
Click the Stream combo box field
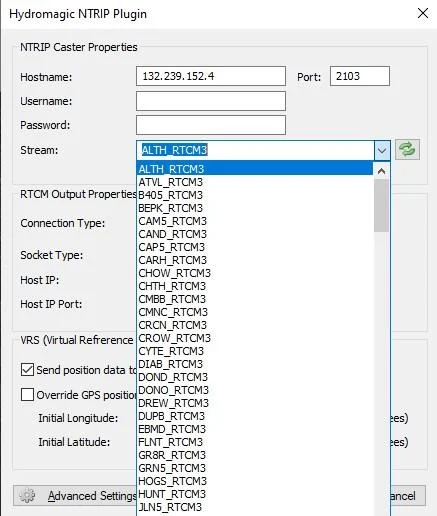pyautogui.click(x=255, y=150)
